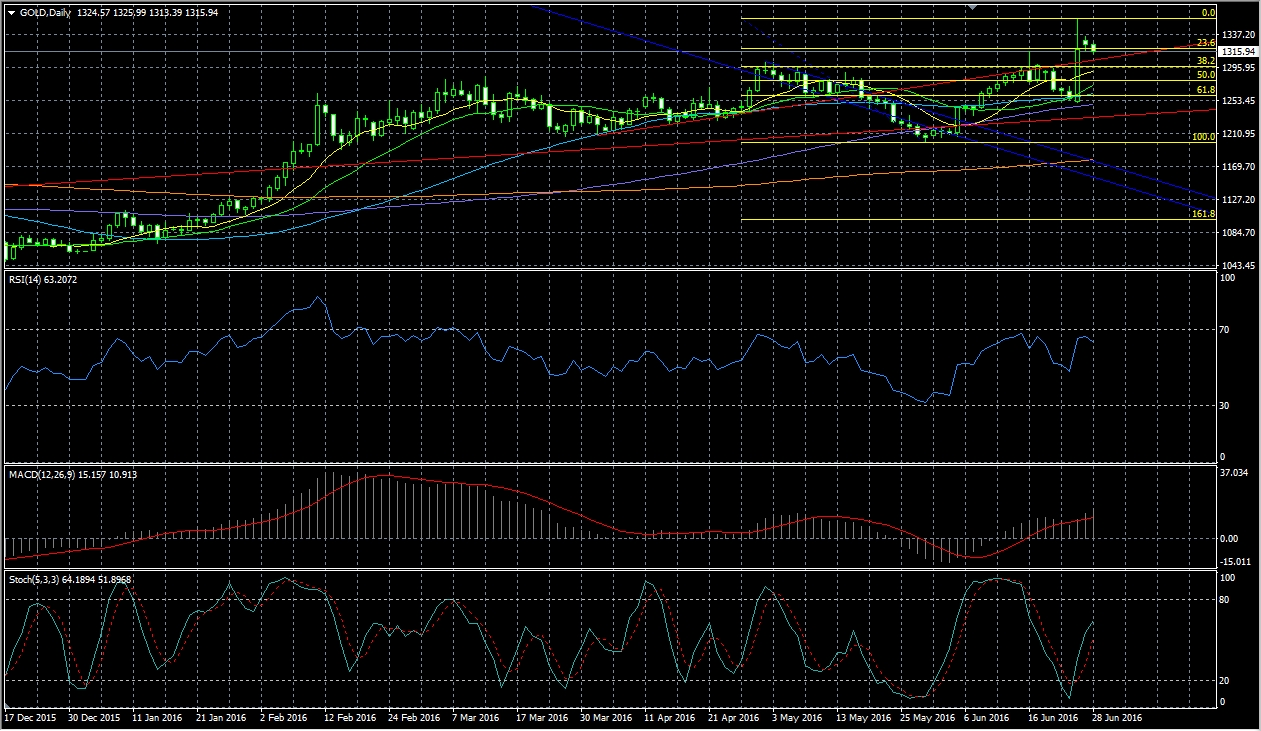Select the Fibonacci 0.0 level label

coord(1207,13)
